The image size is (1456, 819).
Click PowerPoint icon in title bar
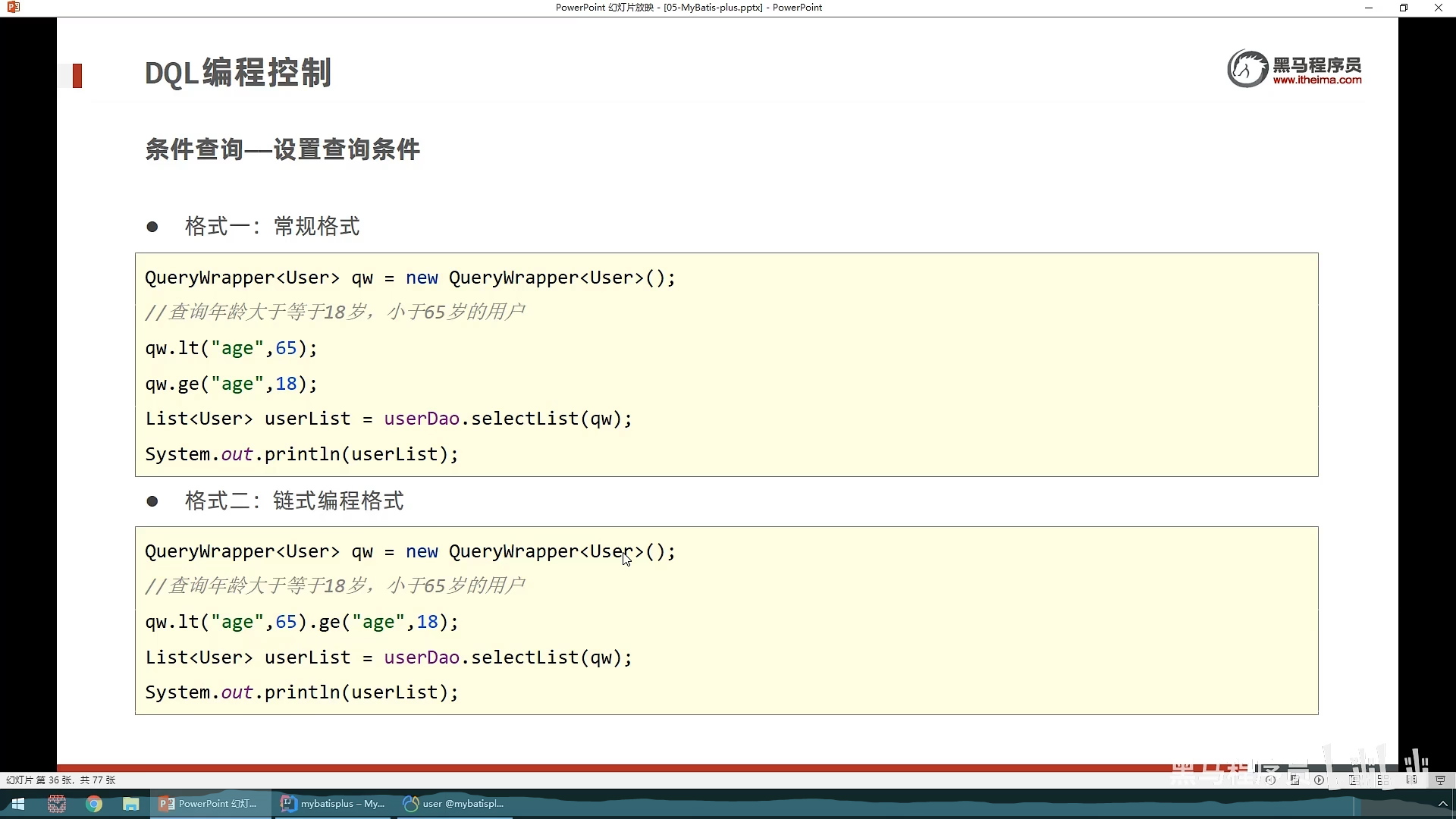pyautogui.click(x=13, y=8)
